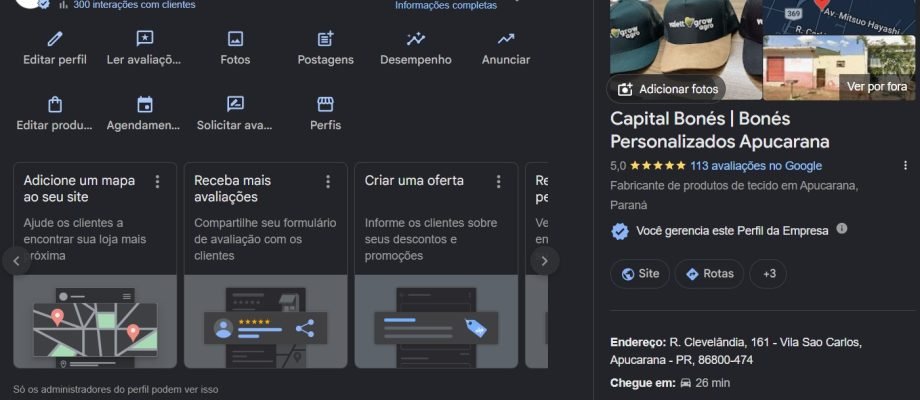Click info icon beside 'Você gerencia este Perfil'
This screenshot has width=920, height=400.
point(841,228)
